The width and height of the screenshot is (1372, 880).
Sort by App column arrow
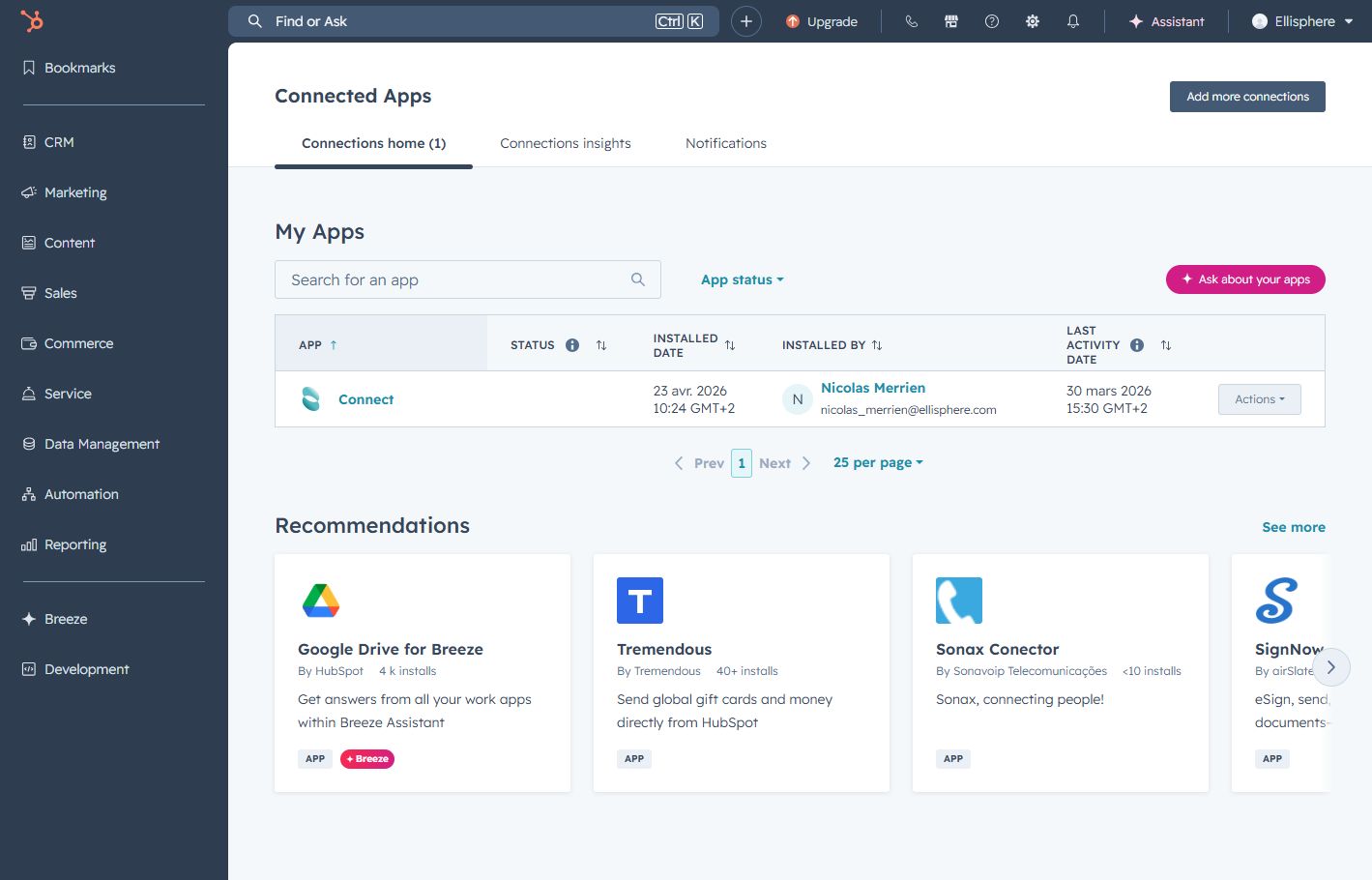click(334, 345)
